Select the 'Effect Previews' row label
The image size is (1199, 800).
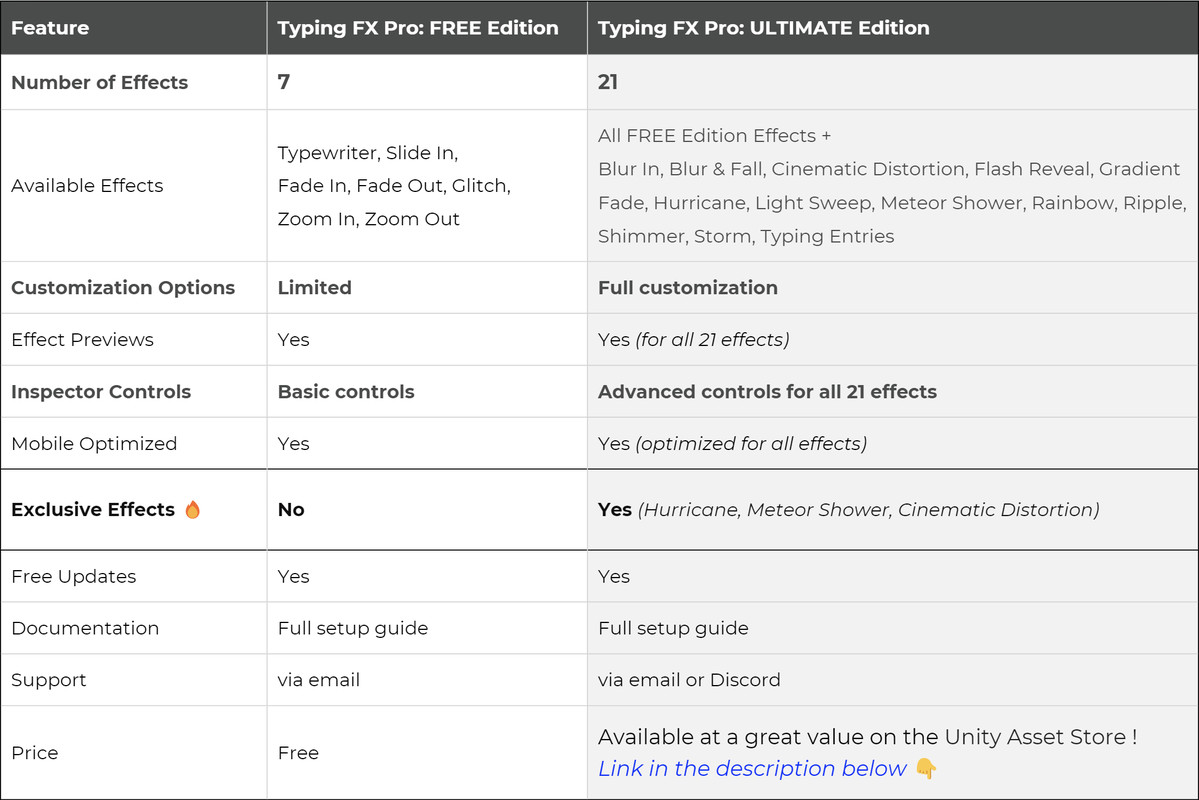pos(83,340)
